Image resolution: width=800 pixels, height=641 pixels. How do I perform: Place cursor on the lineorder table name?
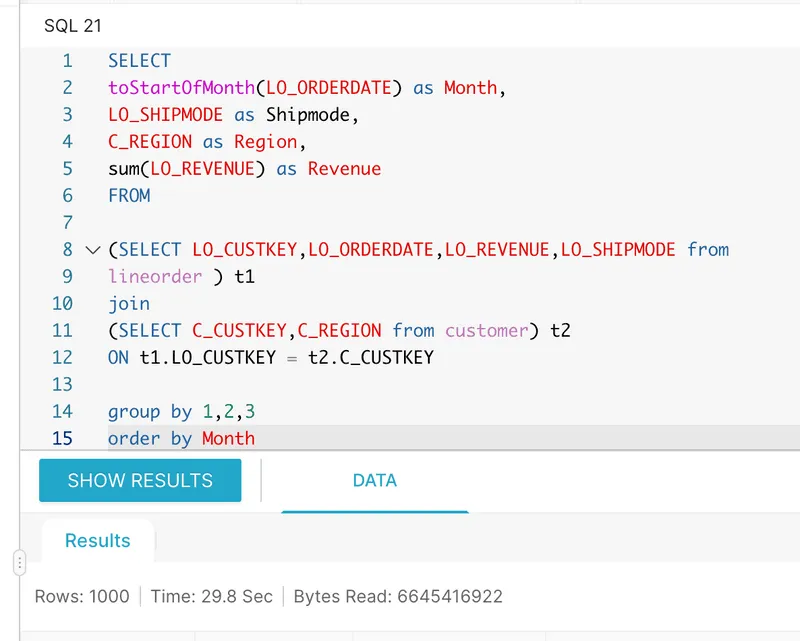click(x=156, y=276)
